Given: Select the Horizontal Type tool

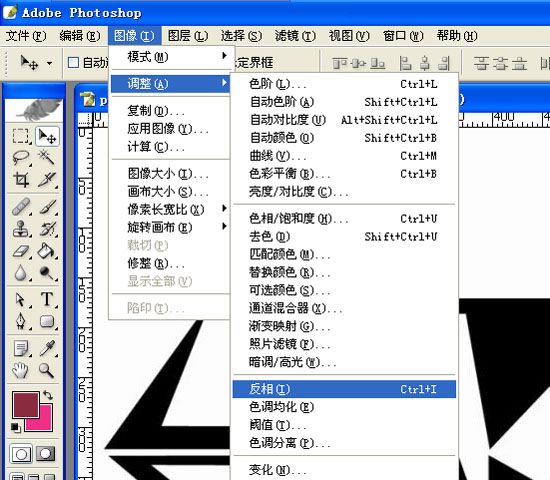Looking at the screenshot, I should click(x=47, y=299).
